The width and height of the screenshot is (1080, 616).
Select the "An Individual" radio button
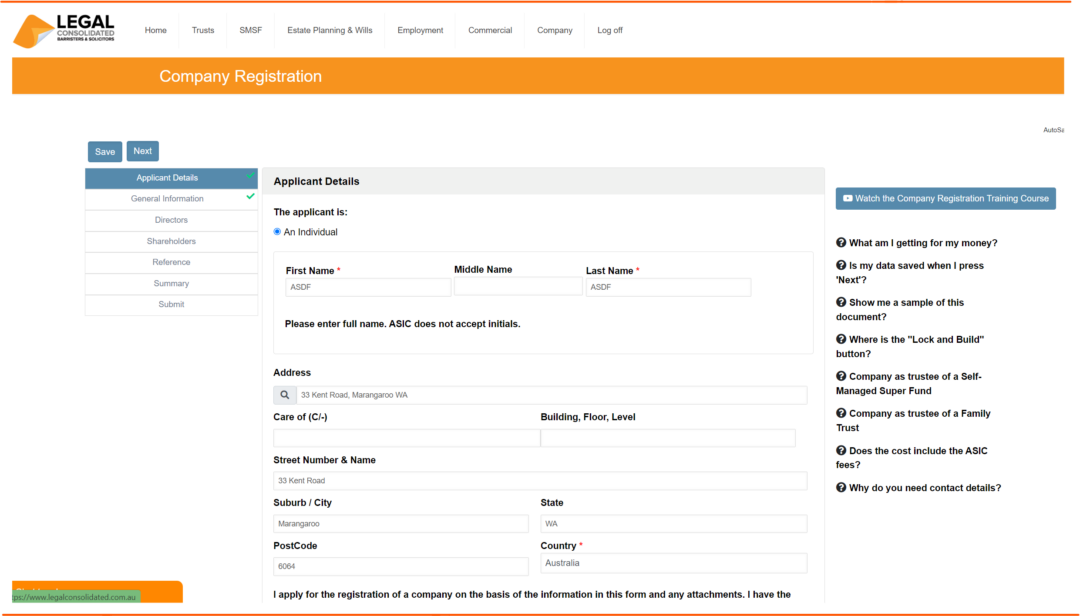click(x=276, y=231)
